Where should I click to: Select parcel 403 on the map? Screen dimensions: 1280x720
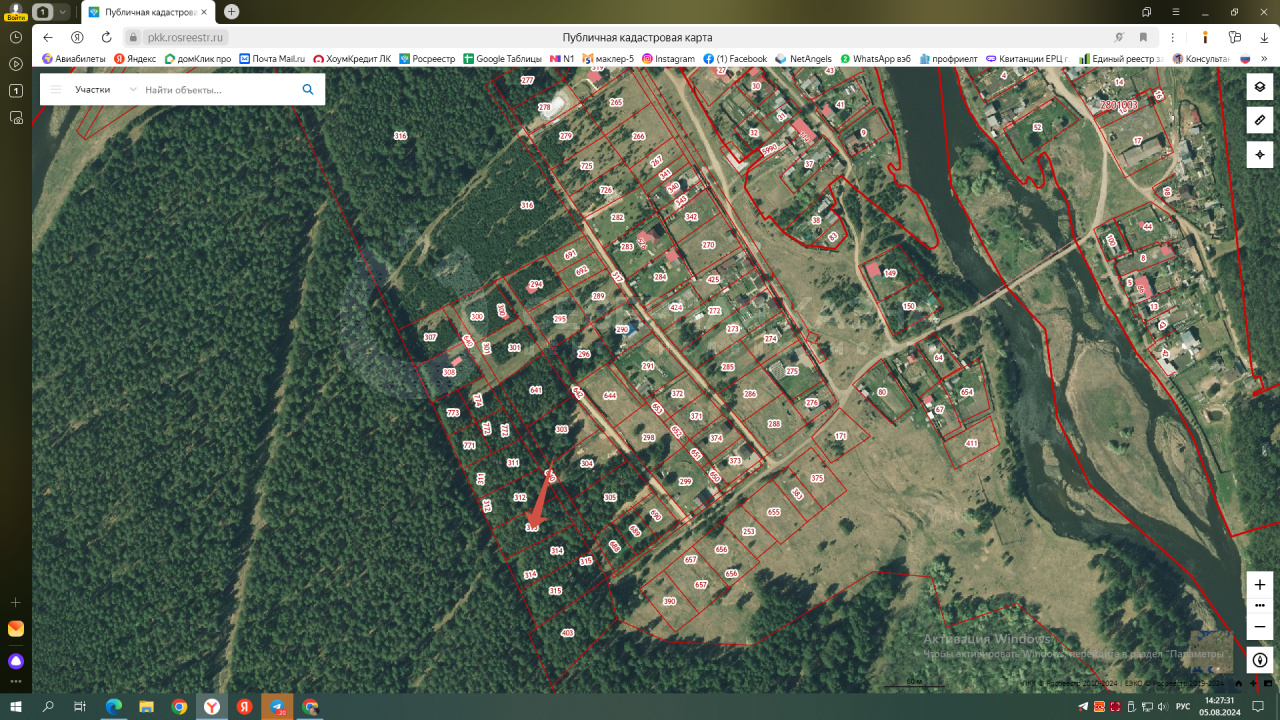[x=568, y=633]
